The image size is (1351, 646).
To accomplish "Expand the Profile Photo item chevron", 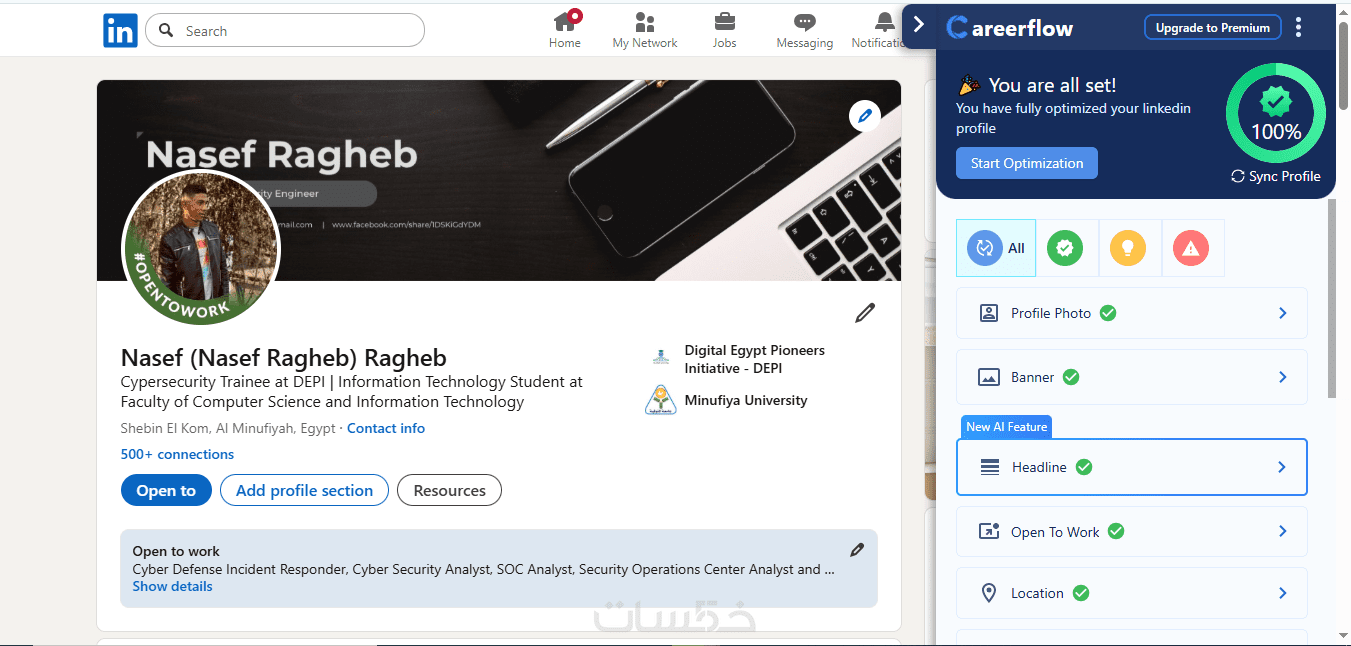I will (1282, 313).
